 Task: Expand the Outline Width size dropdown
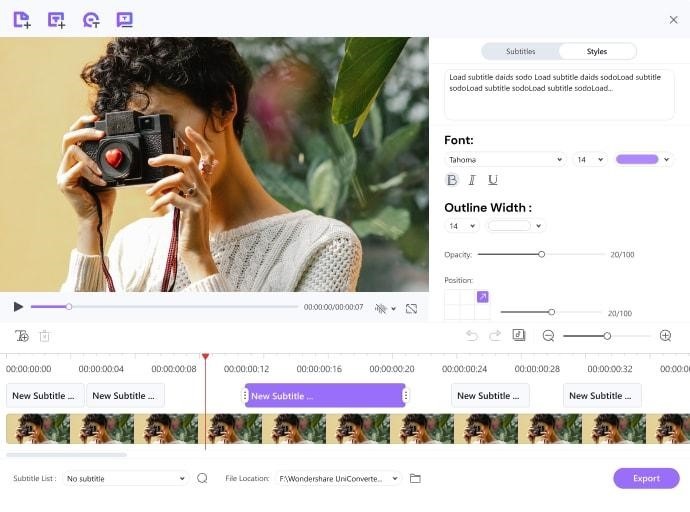(x=461, y=226)
